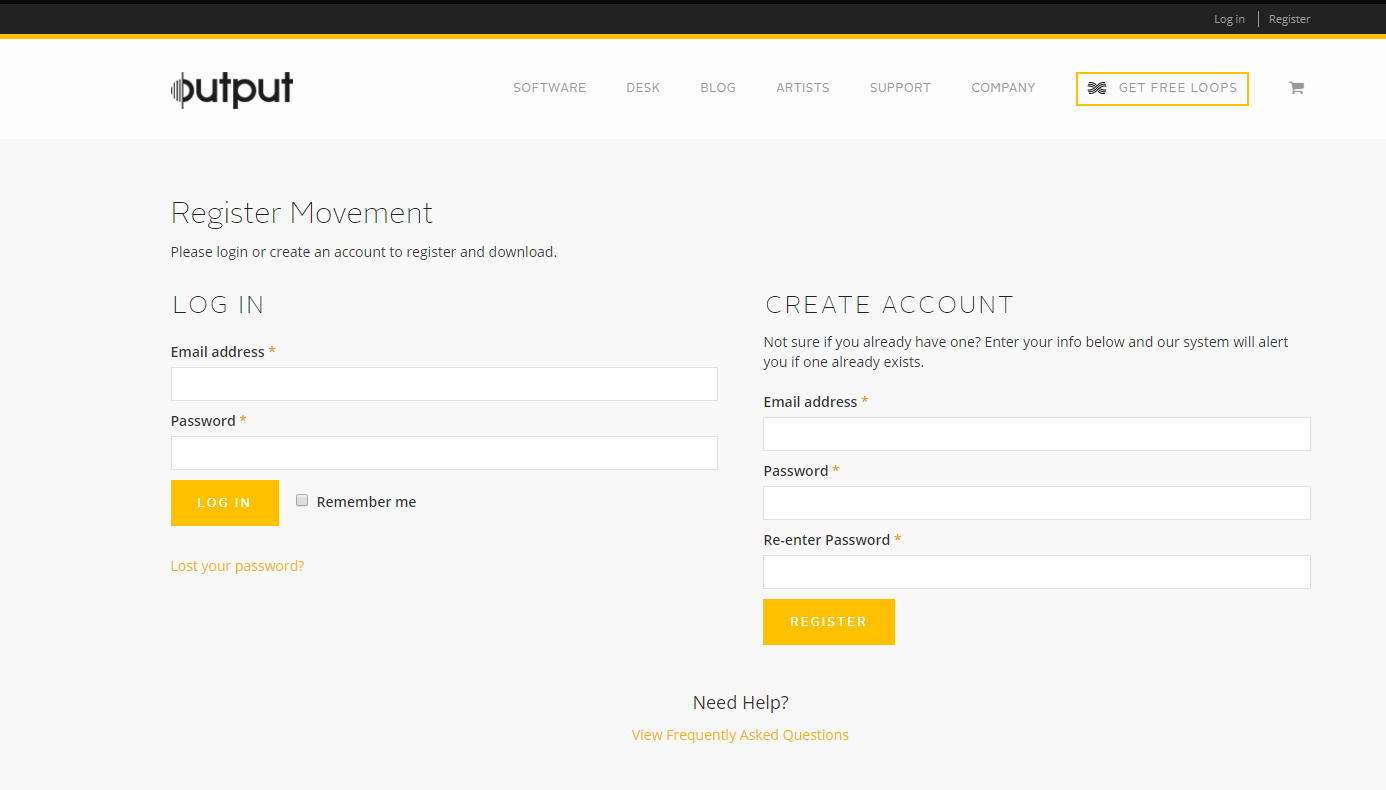Click the loops icon in Get Free Loops
This screenshot has width=1386, height=790.
(x=1097, y=88)
